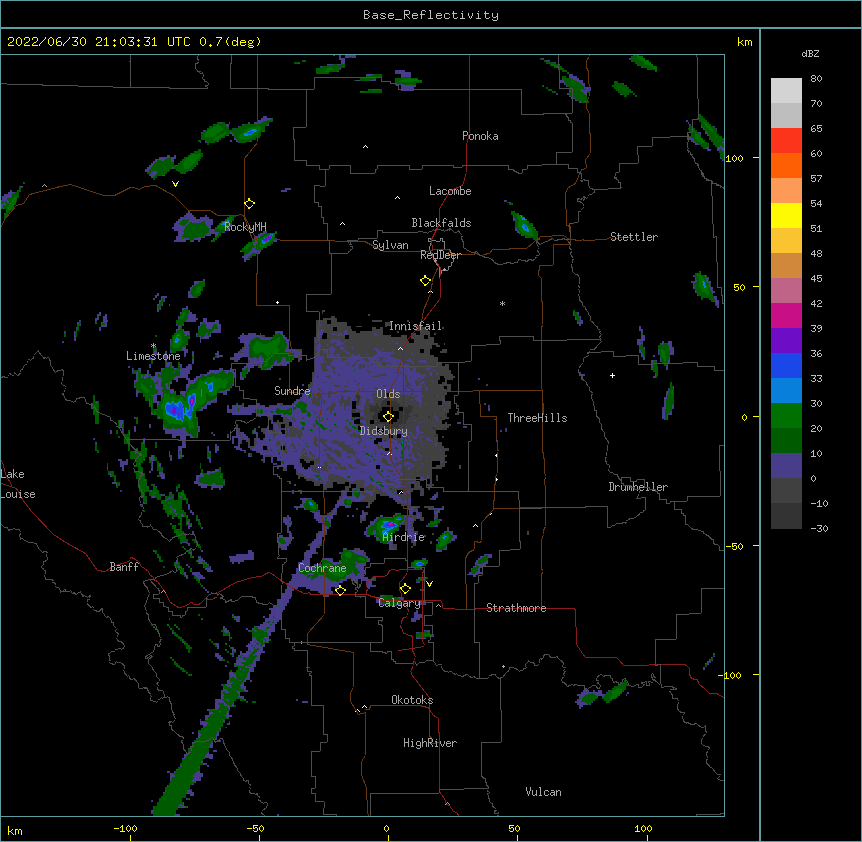This screenshot has width=862, height=842.
Task: Click the Banff label
Action: pyautogui.click(x=124, y=567)
